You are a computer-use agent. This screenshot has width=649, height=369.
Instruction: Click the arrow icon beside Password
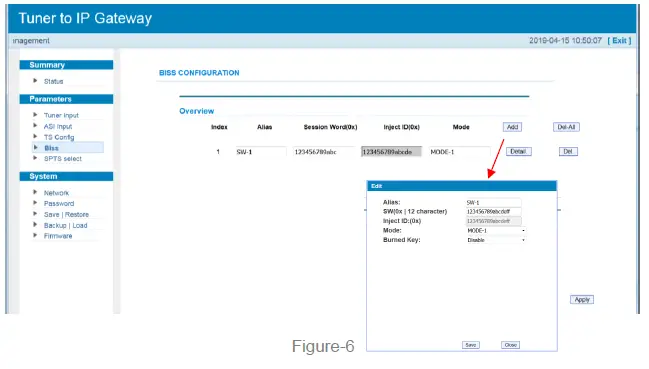tap(35, 203)
